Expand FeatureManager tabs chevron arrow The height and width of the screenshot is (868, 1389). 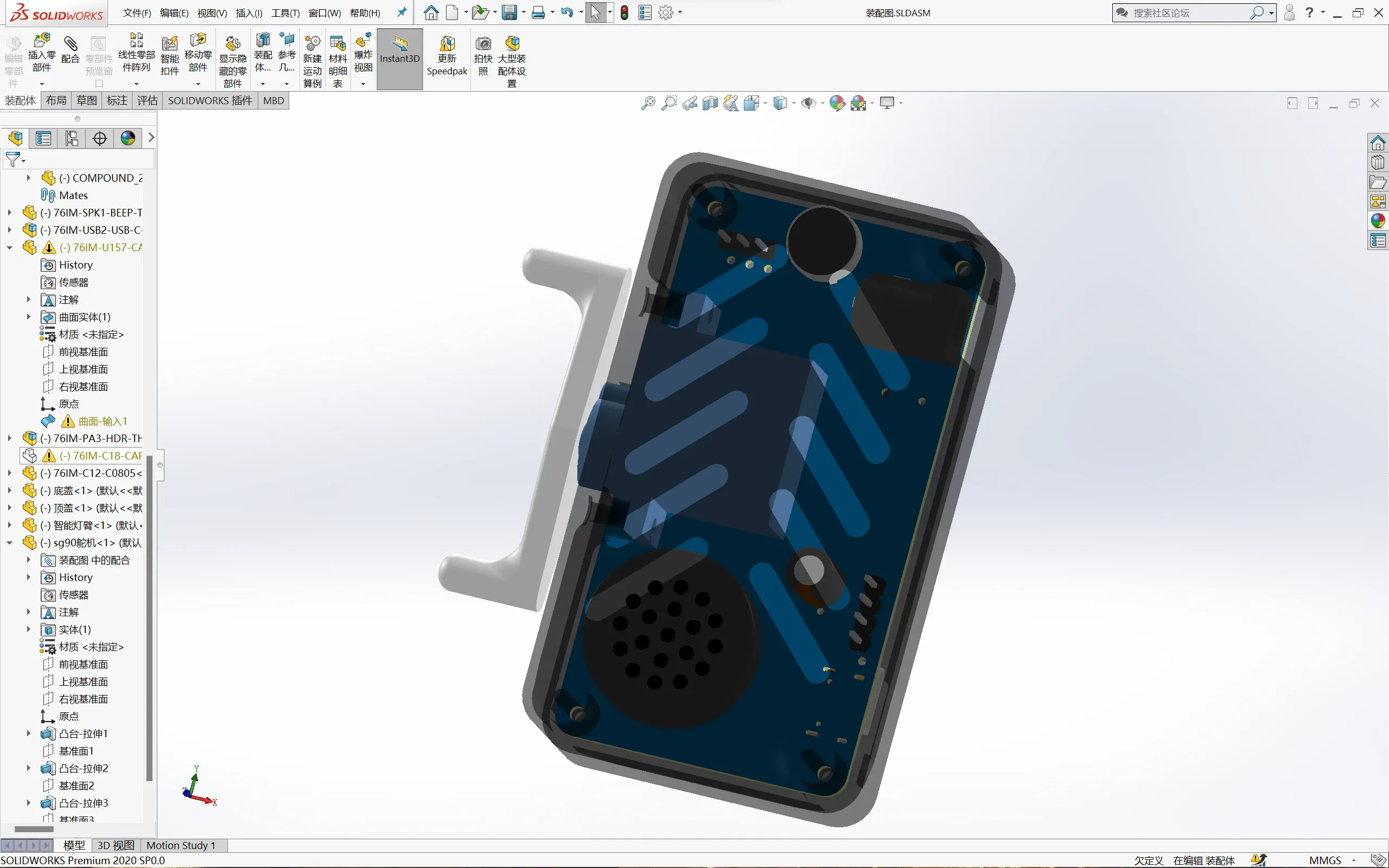pos(151,138)
